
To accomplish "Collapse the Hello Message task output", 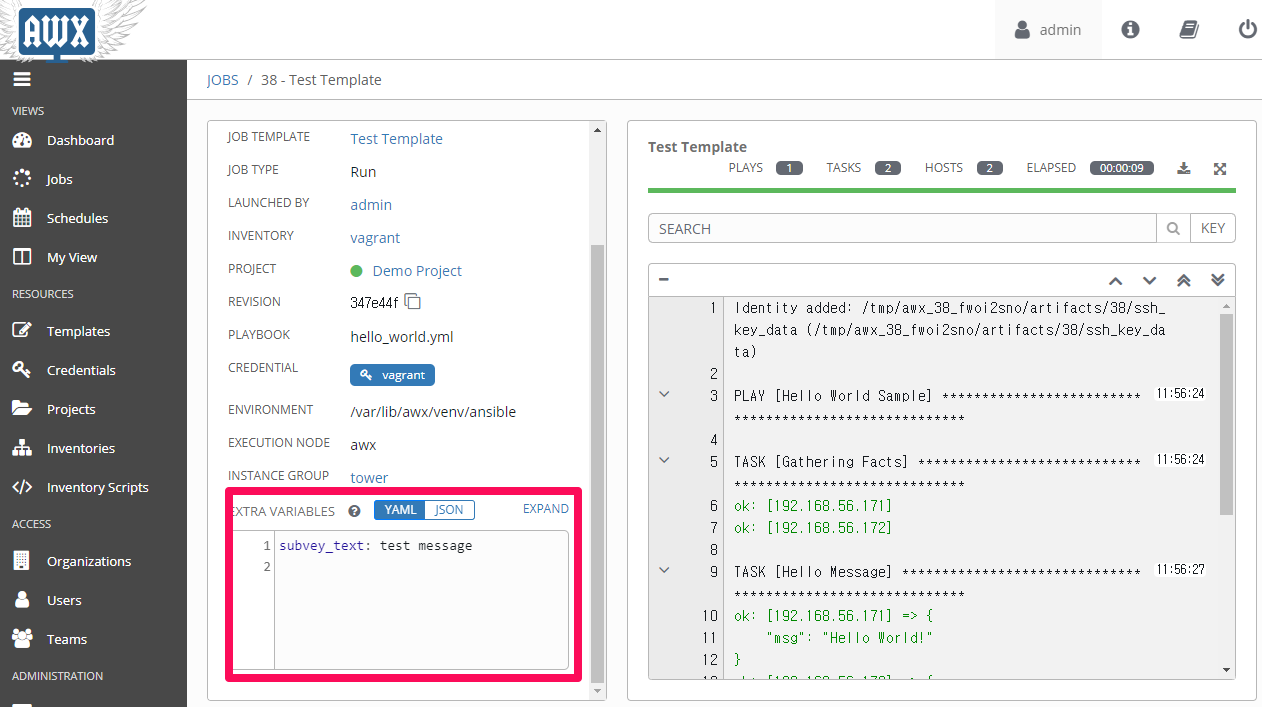I will (x=663, y=569).
